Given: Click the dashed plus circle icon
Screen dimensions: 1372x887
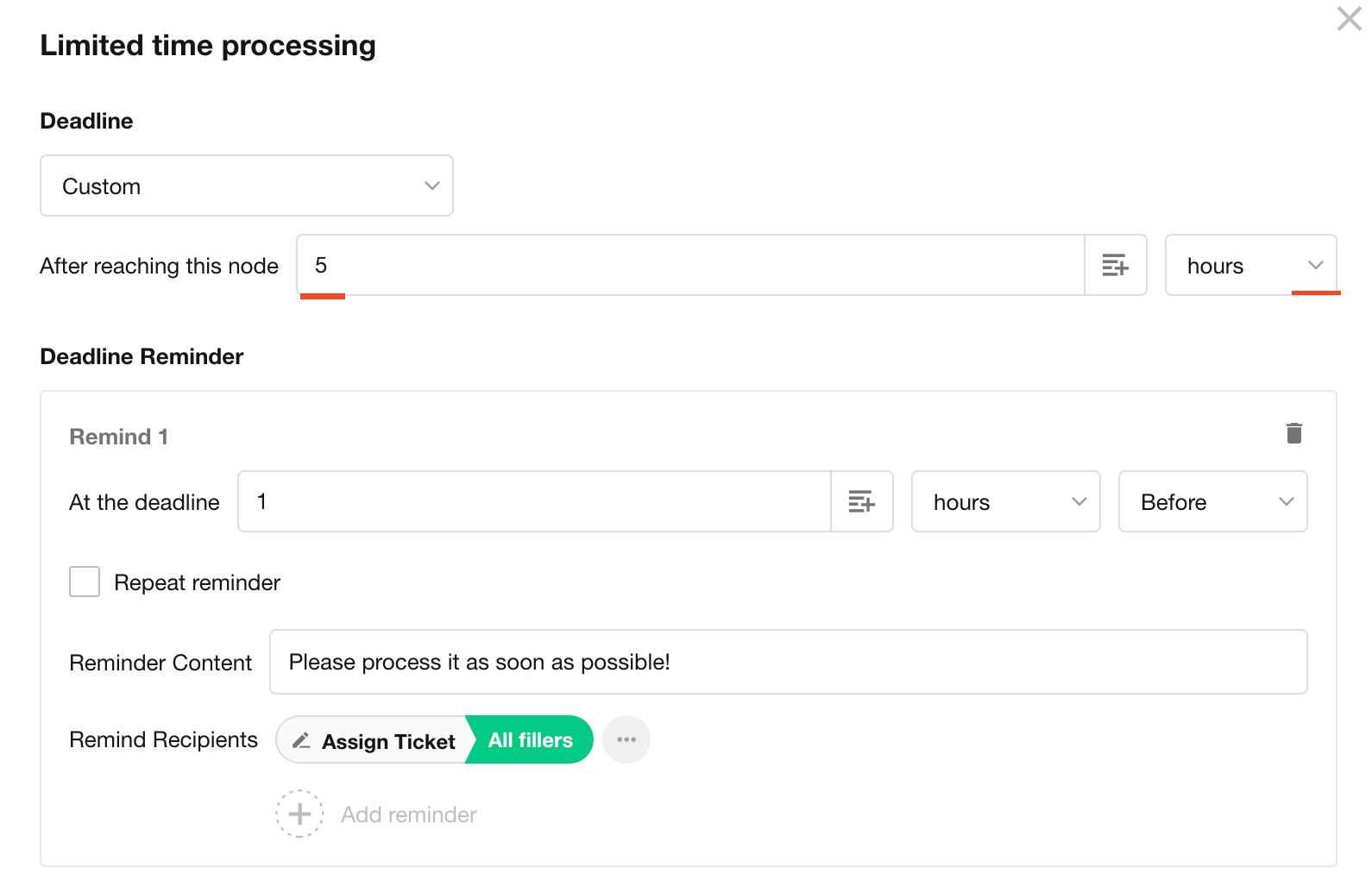Looking at the screenshot, I should (299, 814).
